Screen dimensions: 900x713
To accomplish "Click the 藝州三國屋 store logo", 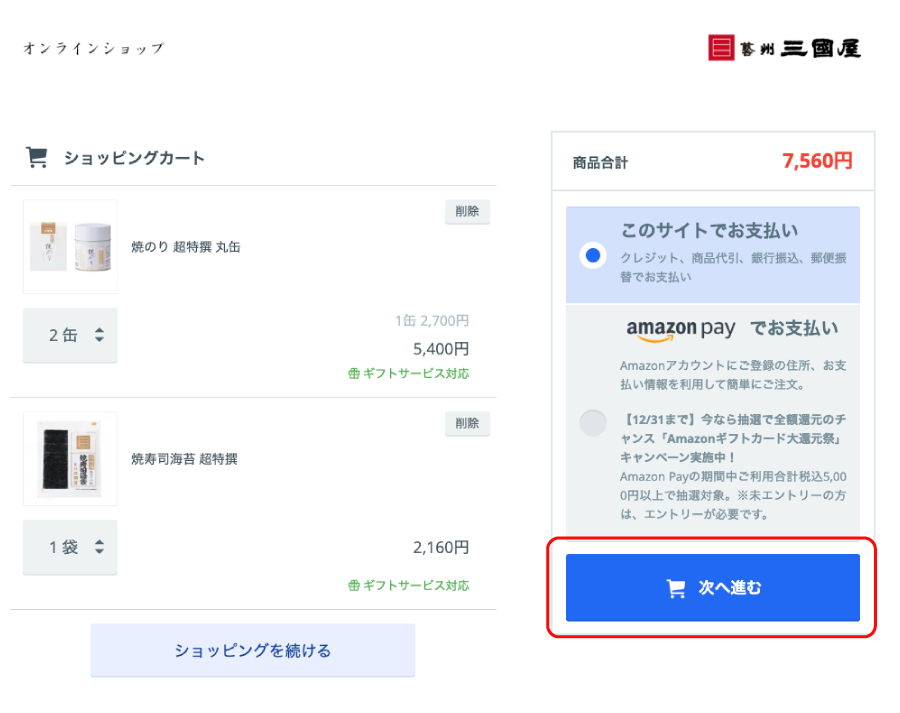I will (784, 48).
